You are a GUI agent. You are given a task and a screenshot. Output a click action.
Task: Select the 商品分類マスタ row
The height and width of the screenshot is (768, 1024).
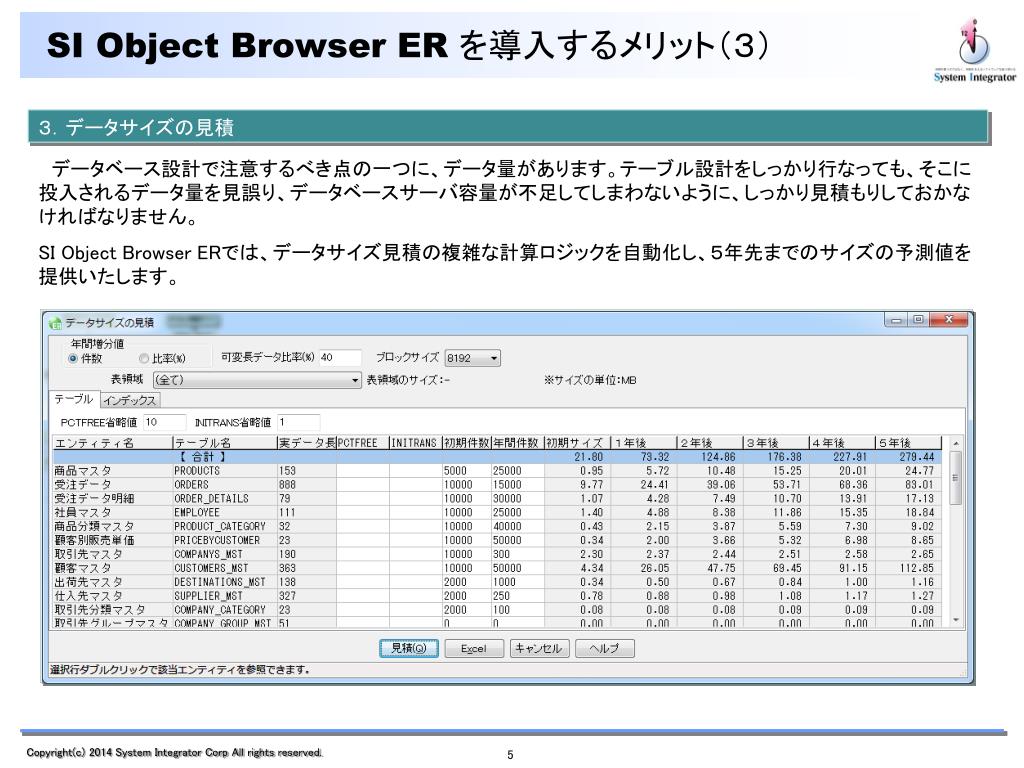(497, 526)
